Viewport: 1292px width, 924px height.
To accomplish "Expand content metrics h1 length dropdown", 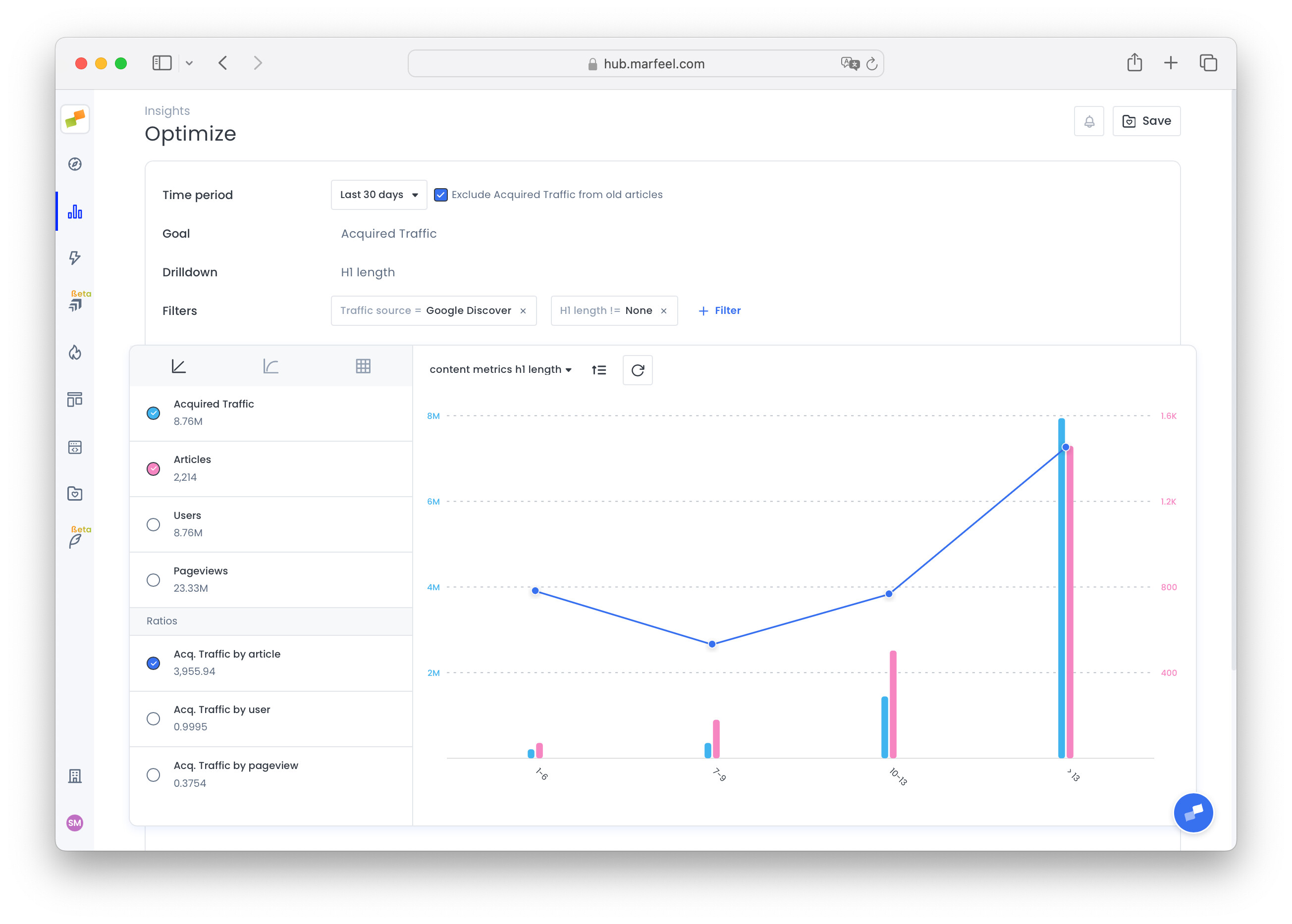I will (500, 370).
